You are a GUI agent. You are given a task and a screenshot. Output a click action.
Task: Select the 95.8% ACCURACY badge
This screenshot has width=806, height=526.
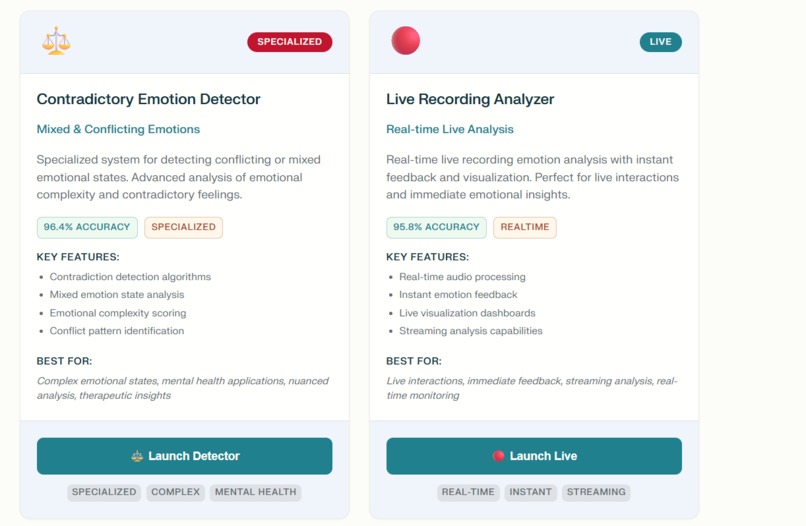(436, 227)
